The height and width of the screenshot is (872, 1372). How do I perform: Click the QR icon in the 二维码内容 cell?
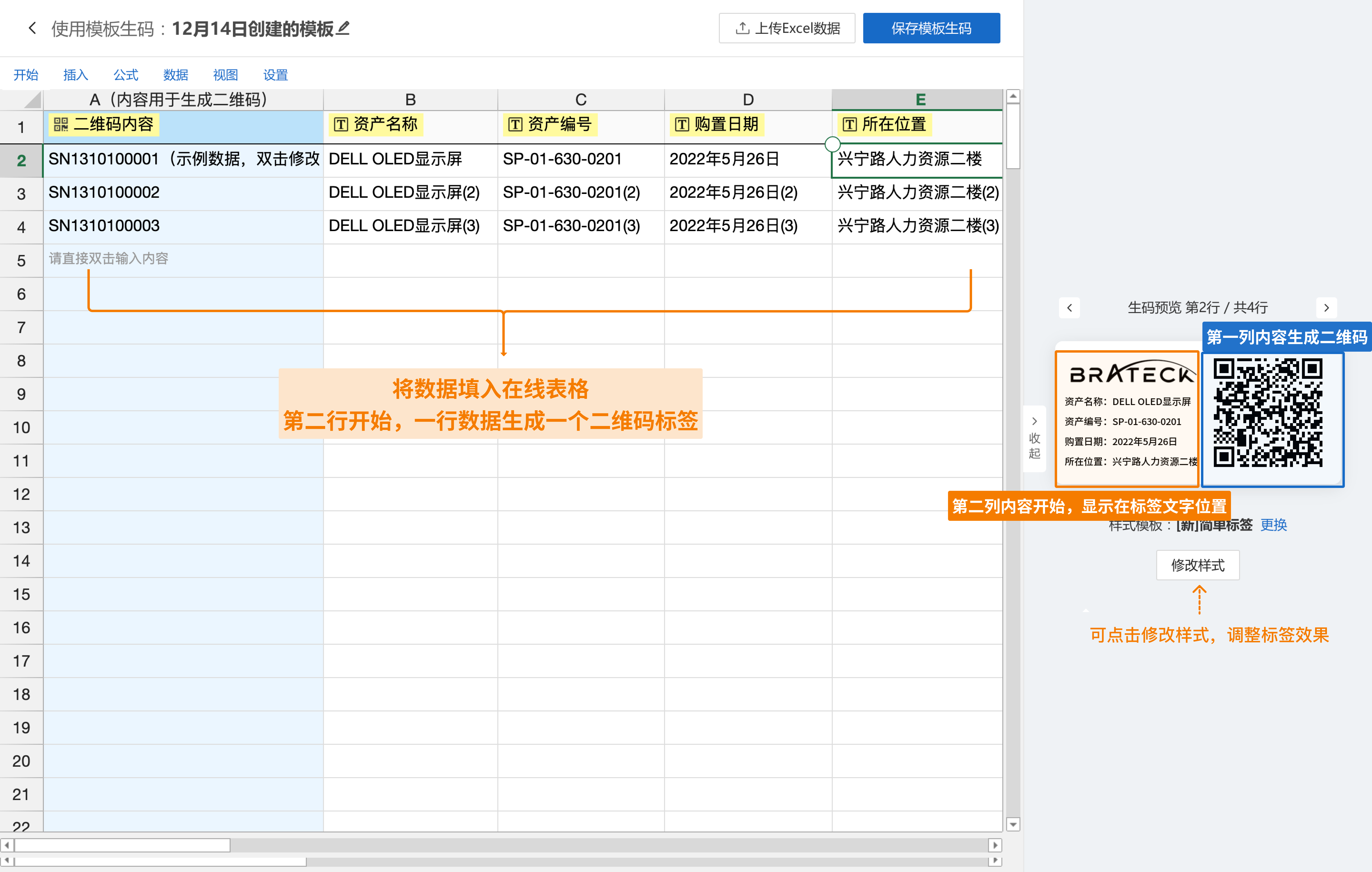tap(61, 124)
